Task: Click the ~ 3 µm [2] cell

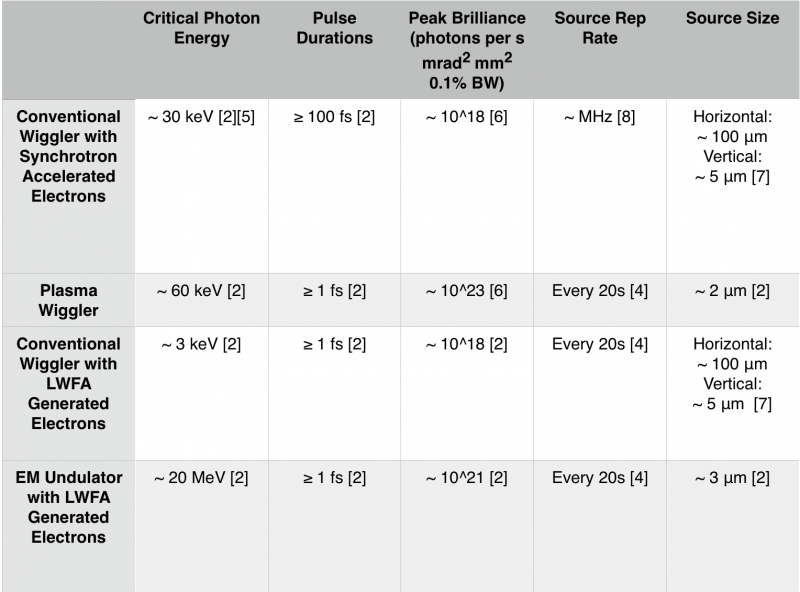Action: point(732,478)
